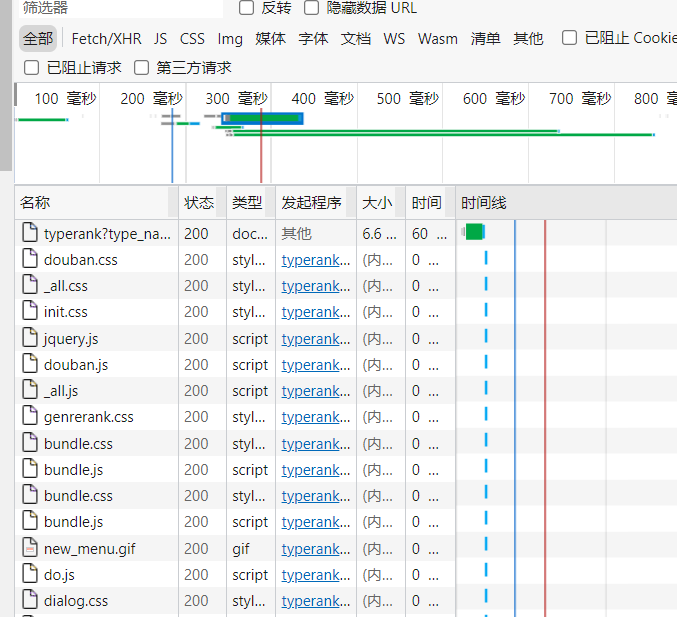677x617 pixels.
Task: Select the 全部 filter tab
Action: [x=38, y=38]
